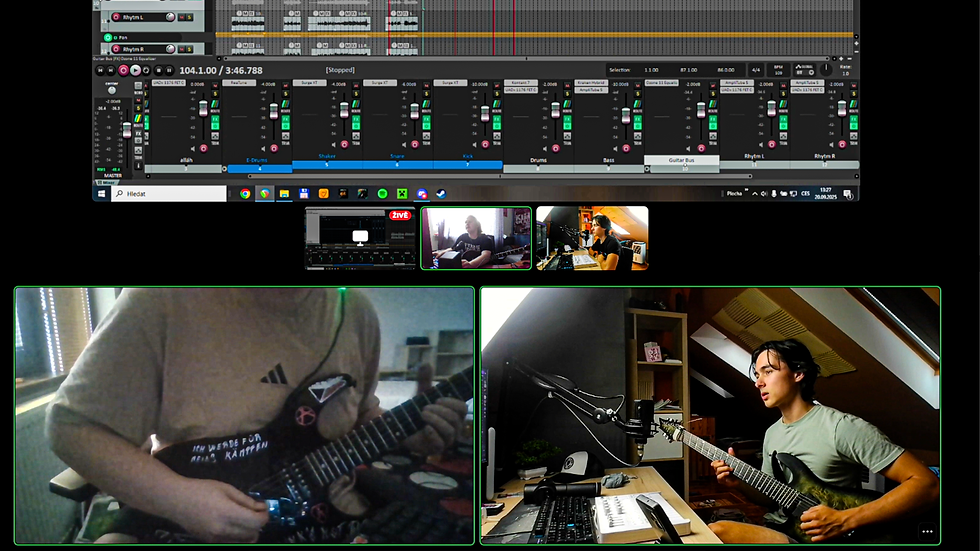Click the timeline zoom in plus button
Image resolution: width=980 pixels, height=551 pixels.
(841, 59)
